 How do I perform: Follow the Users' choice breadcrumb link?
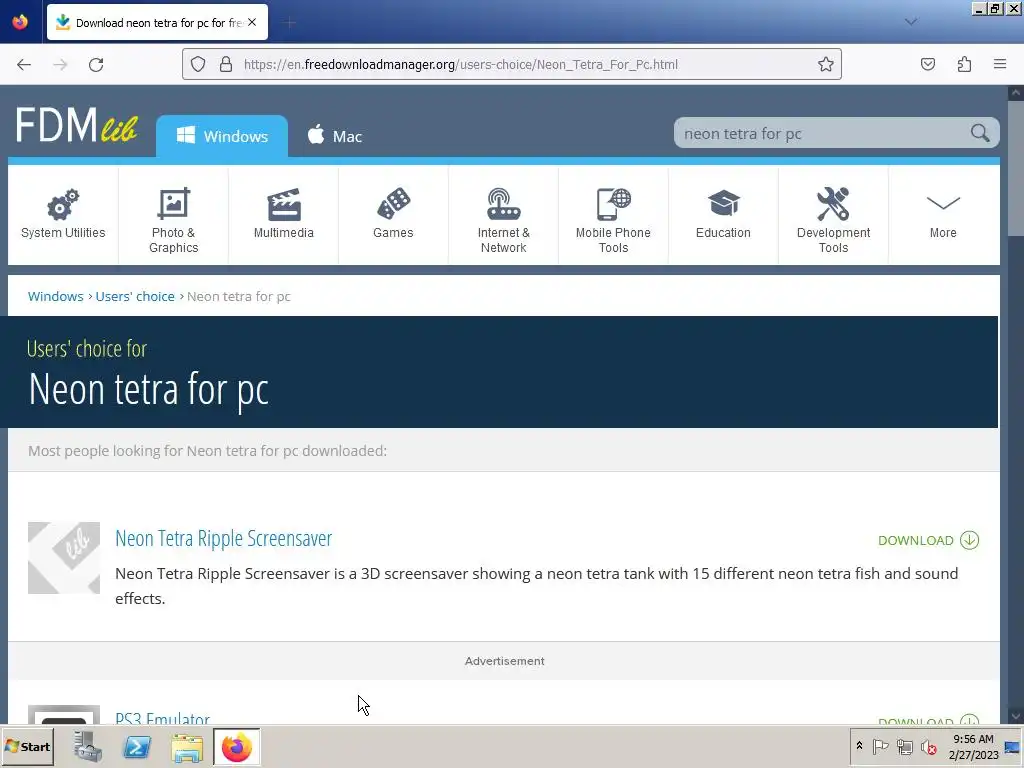[x=135, y=296]
